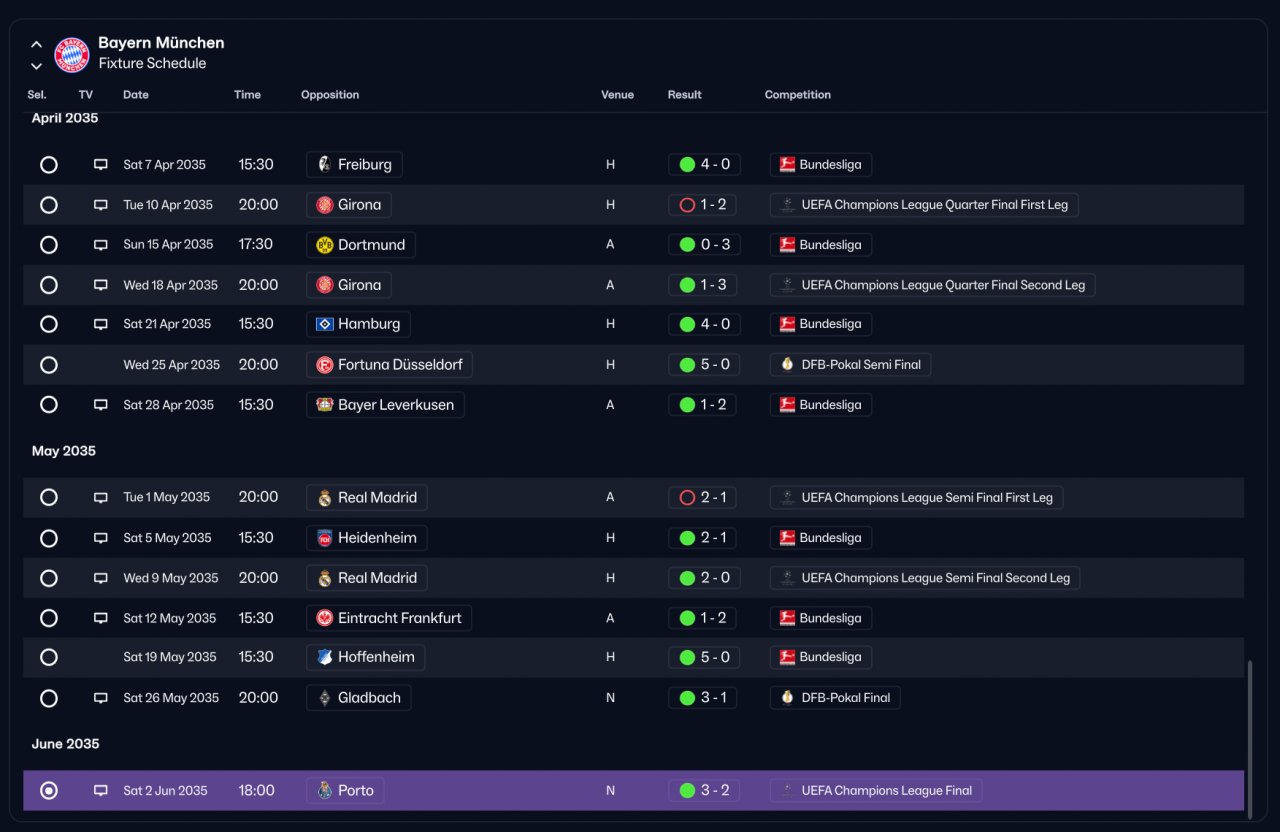Open UEFA Champions League Final competition link

click(x=876, y=791)
